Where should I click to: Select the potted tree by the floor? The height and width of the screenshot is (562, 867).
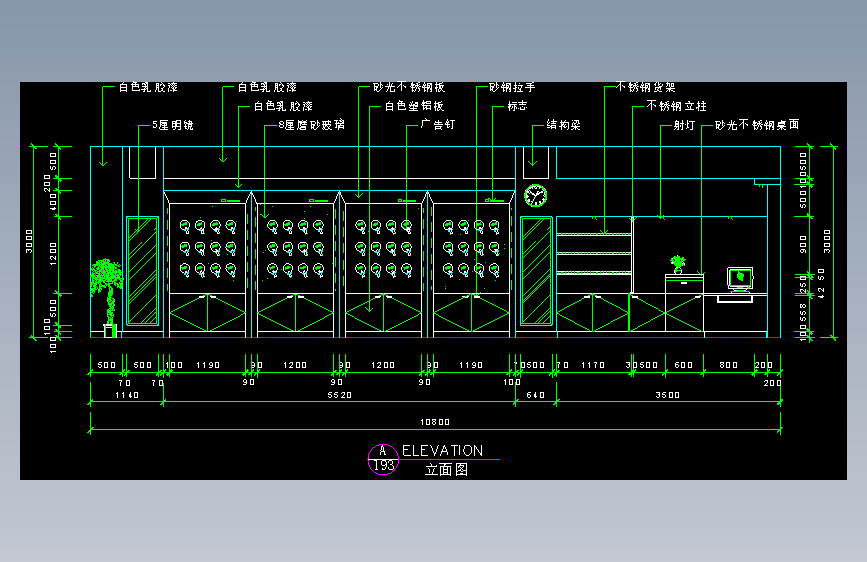107,298
